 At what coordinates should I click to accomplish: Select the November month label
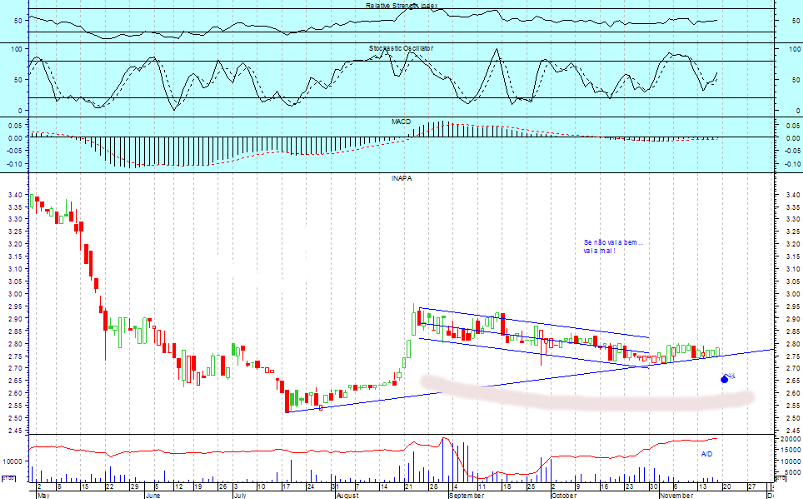click(677, 495)
